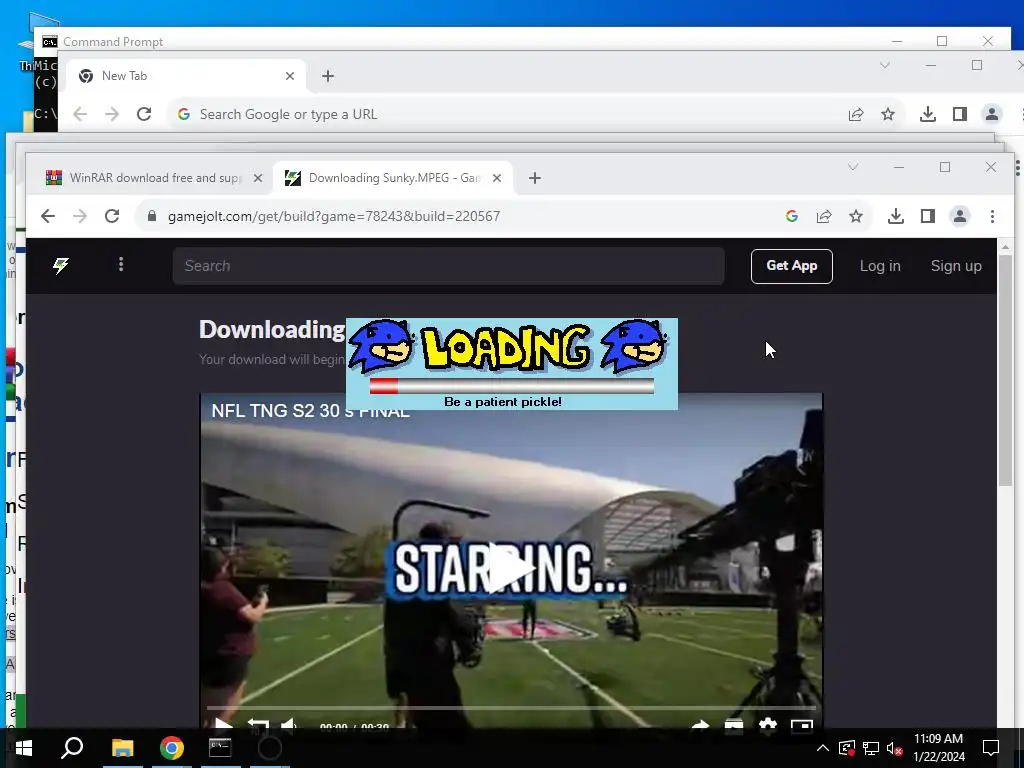
Task: Open File Explorer from the taskbar
Action: pos(122,748)
